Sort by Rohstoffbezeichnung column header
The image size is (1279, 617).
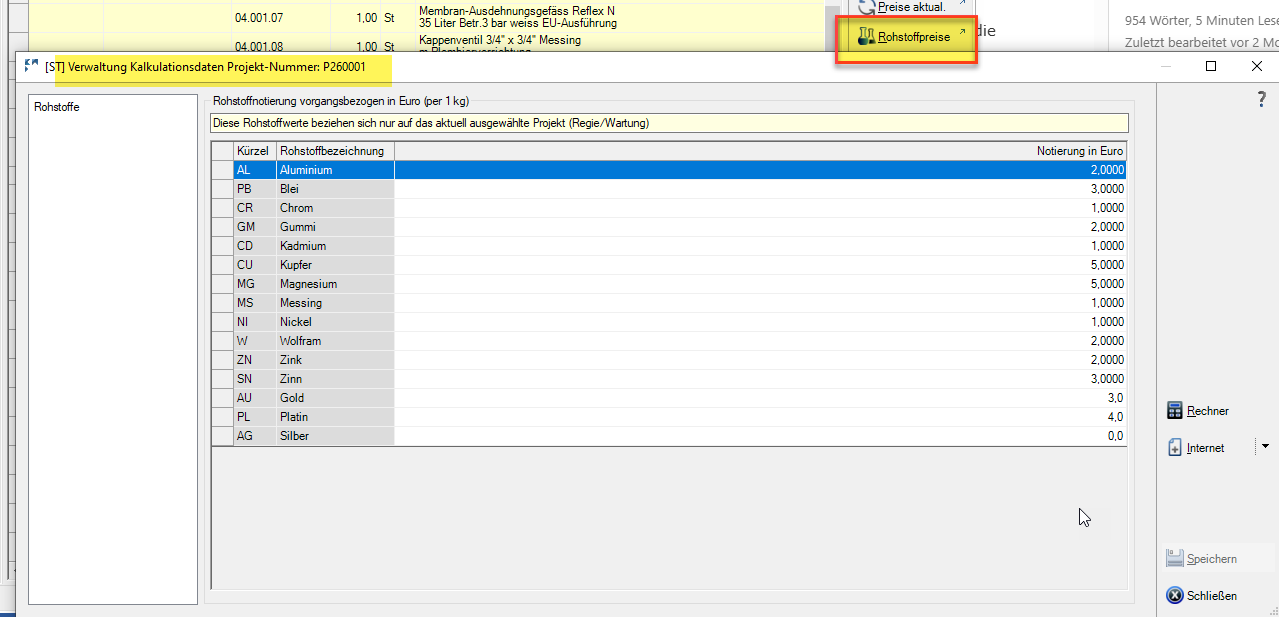[335, 151]
